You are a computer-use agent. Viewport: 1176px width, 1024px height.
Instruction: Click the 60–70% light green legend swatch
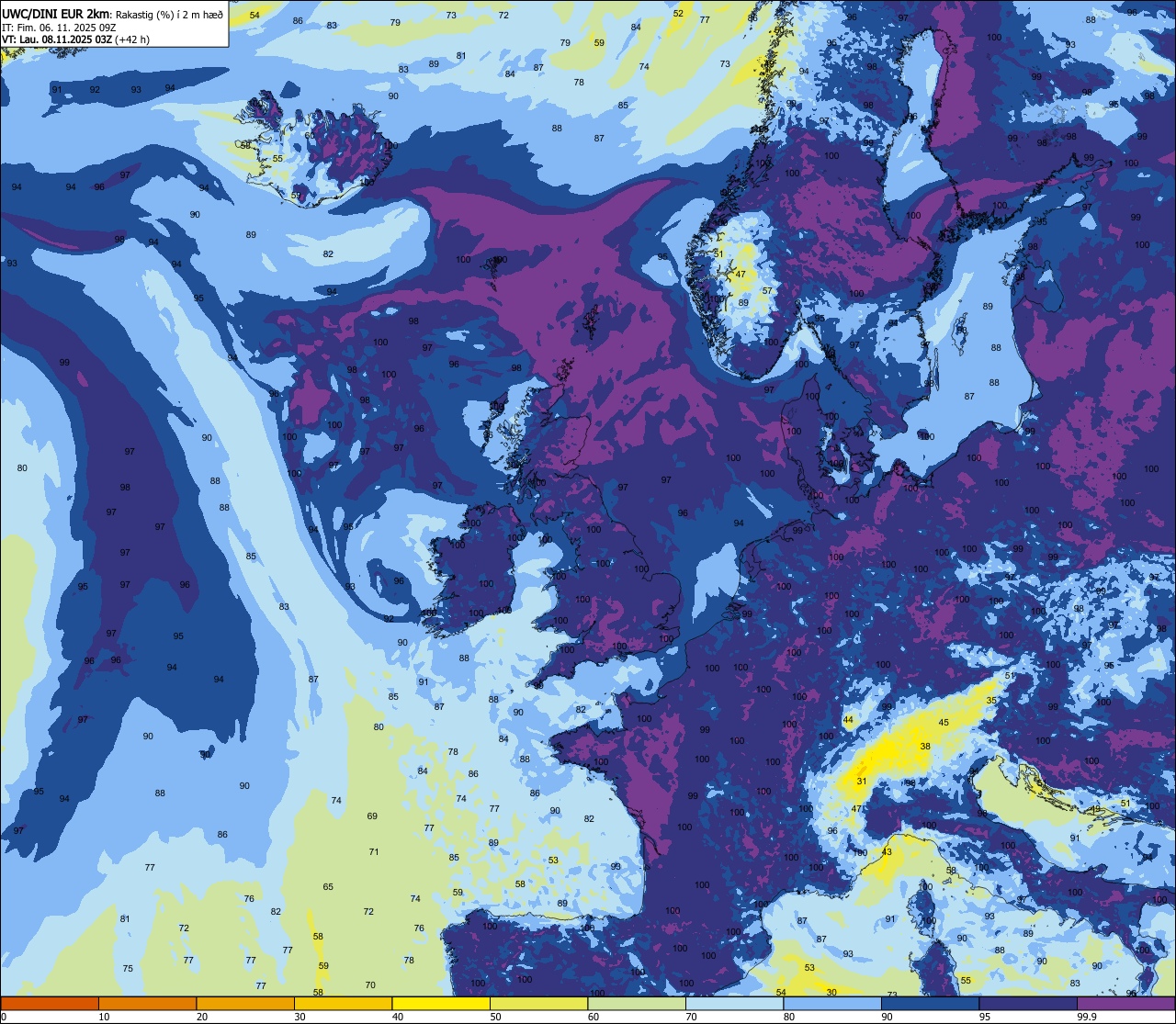pyautogui.click(x=637, y=1003)
